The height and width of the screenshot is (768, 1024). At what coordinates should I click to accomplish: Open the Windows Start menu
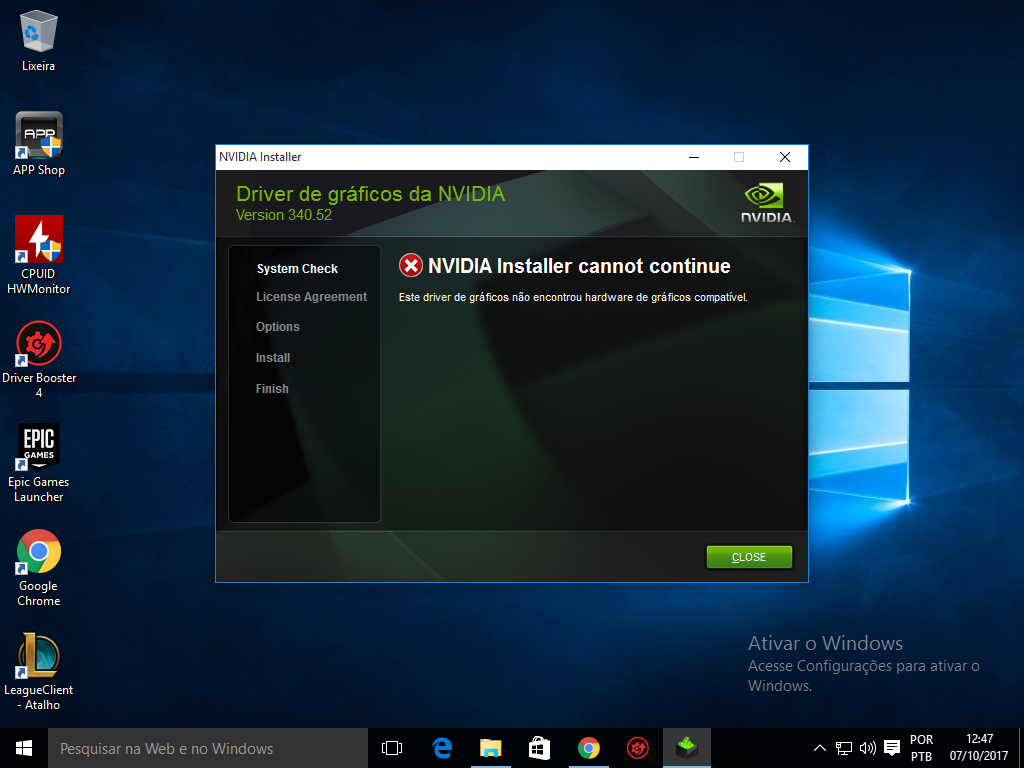click(x=24, y=748)
